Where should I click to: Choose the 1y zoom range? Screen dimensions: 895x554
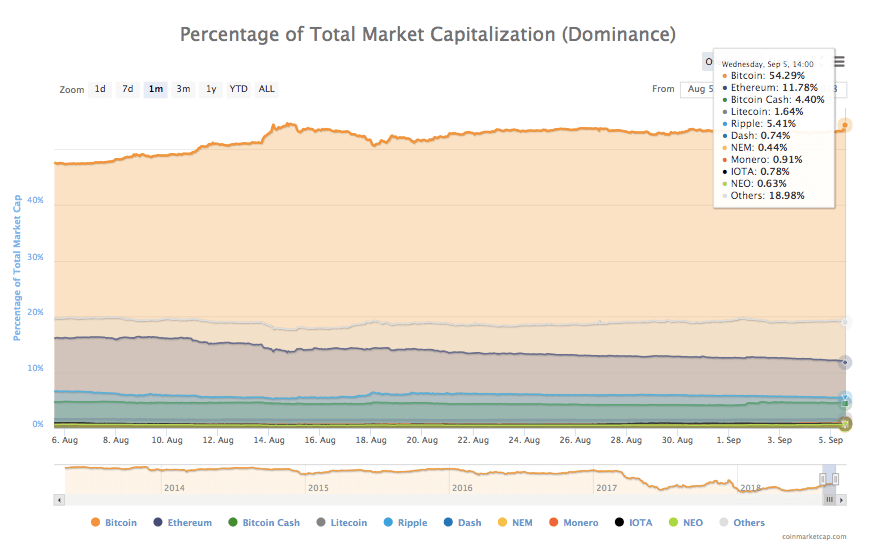click(211, 89)
